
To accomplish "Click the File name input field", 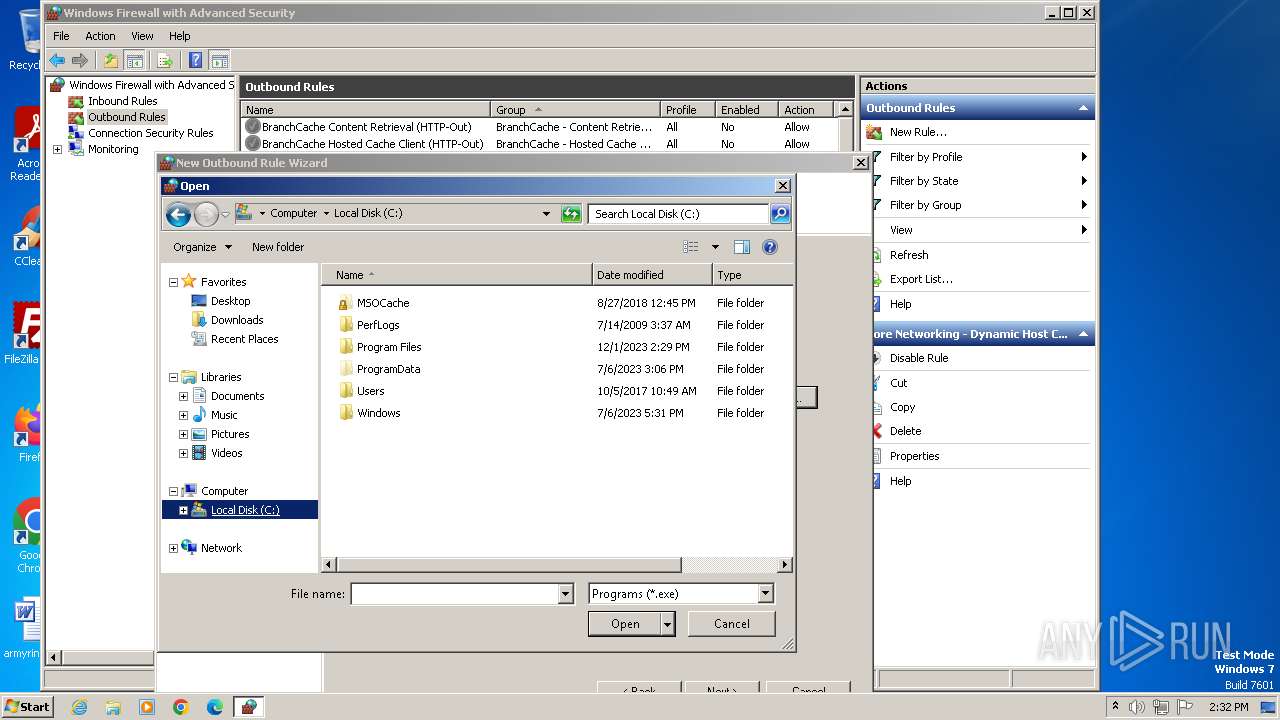I will [x=455, y=594].
